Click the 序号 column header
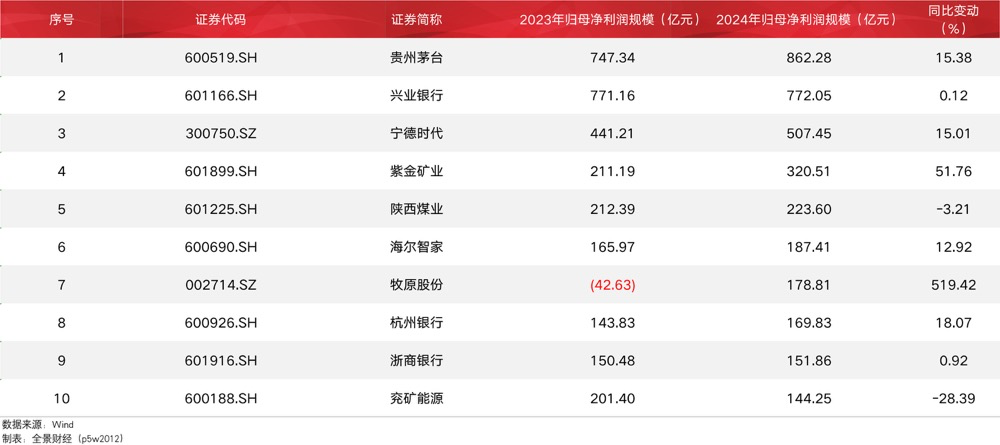The height and width of the screenshot is (445, 1000). (63, 20)
